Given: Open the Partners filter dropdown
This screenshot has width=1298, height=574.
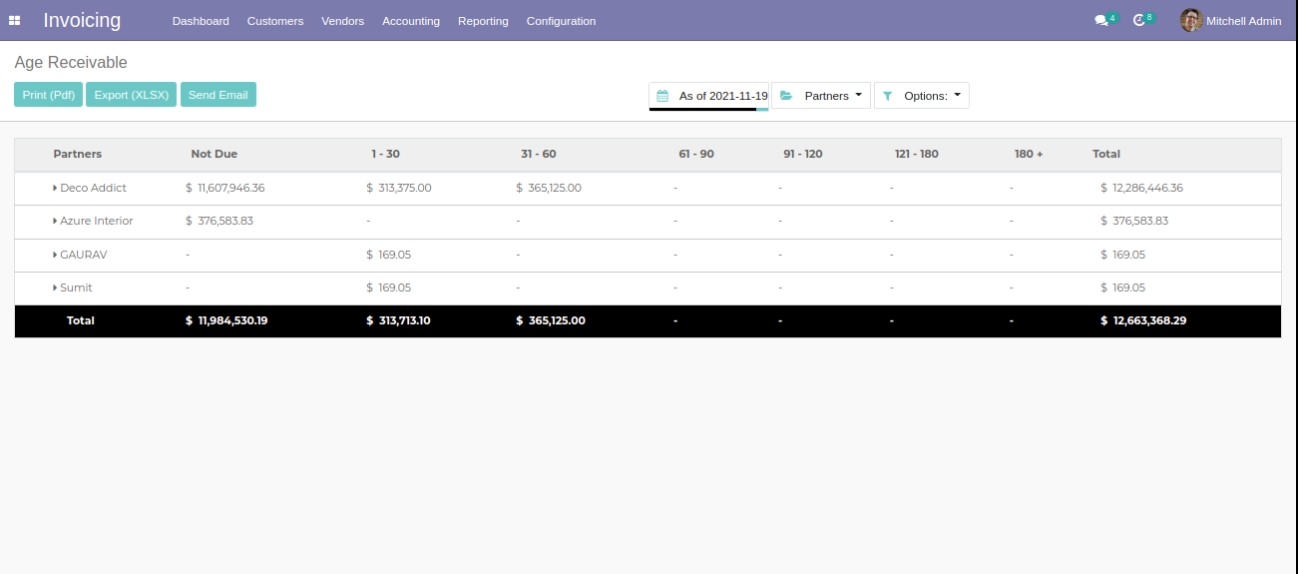Looking at the screenshot, I should [x=833, y=96].
